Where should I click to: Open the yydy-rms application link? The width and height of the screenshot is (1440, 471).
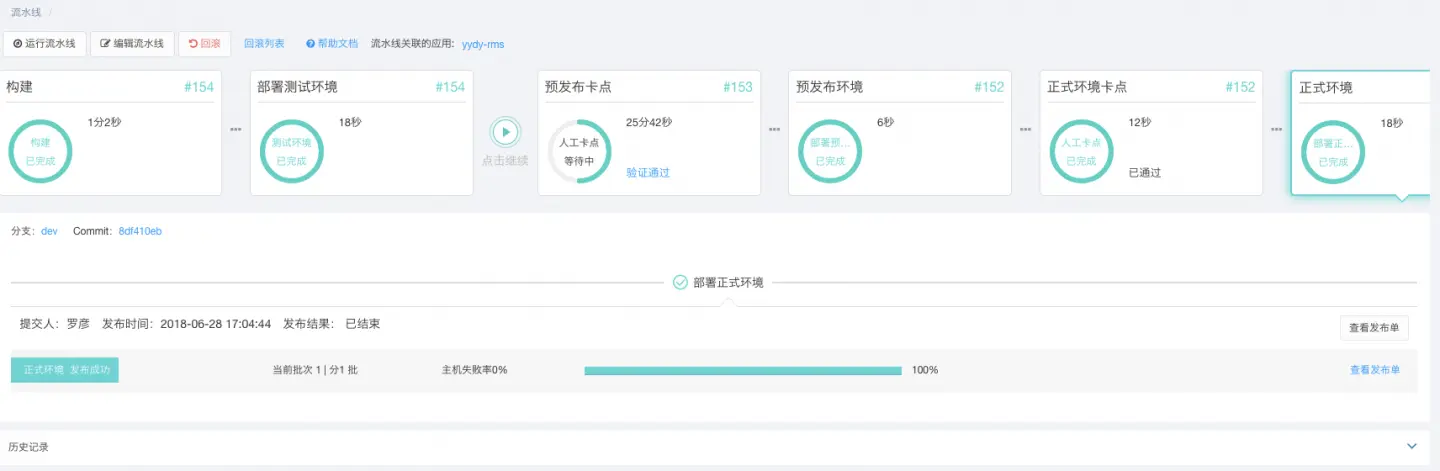483,44
